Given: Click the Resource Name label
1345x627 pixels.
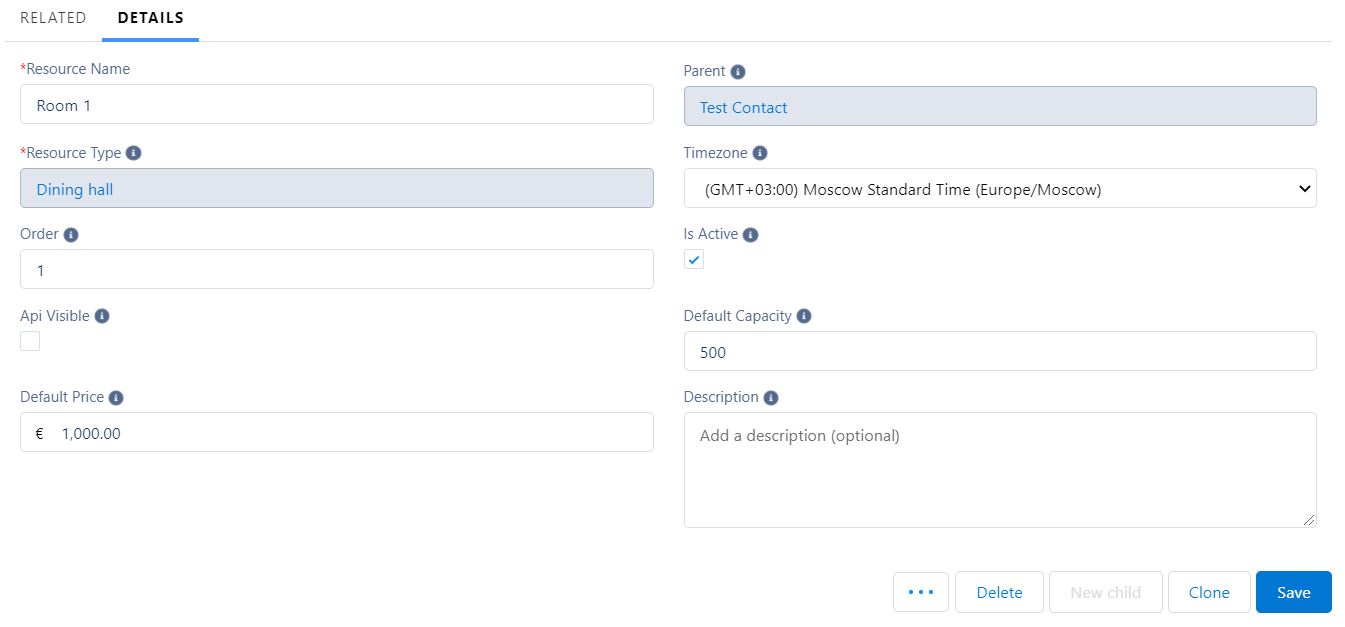Looking at the screenshot, I should 75,69.
